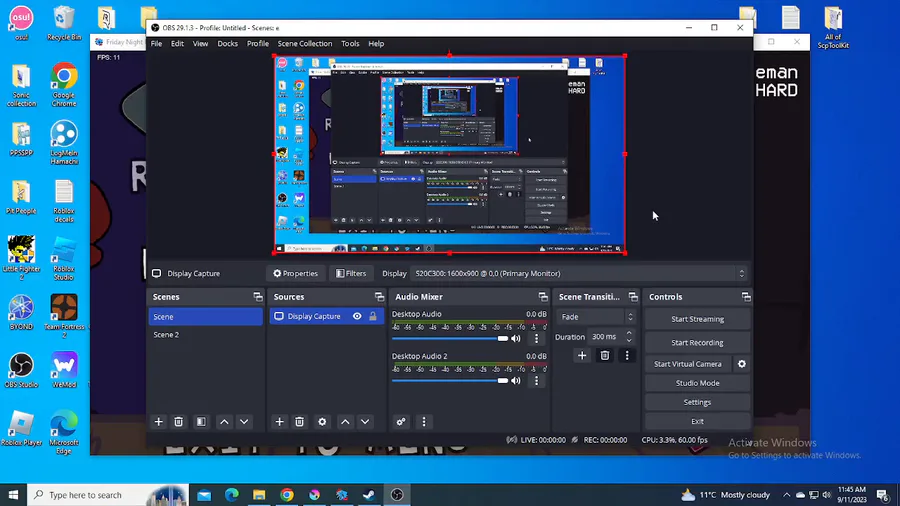Select Scene in Scenes list
Image resolution: width=900 pixels, height=506 pixels.
pos(205,317)
